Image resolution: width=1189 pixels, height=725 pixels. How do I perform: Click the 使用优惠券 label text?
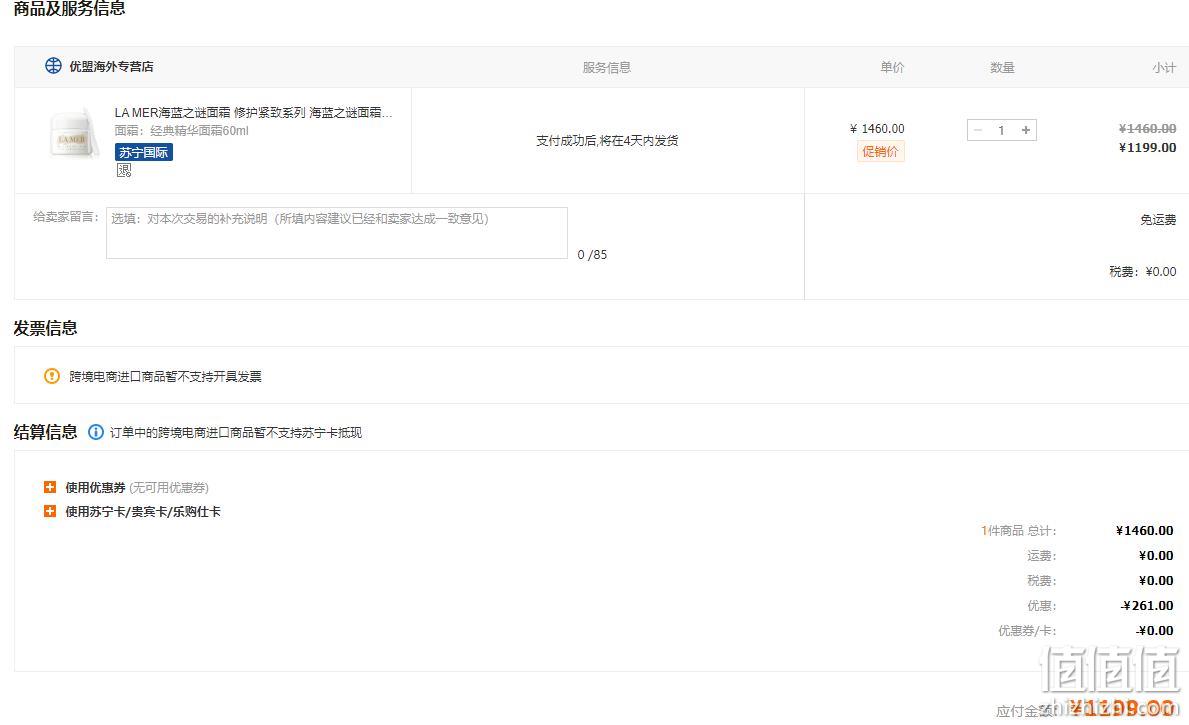[x=96, y=488]
